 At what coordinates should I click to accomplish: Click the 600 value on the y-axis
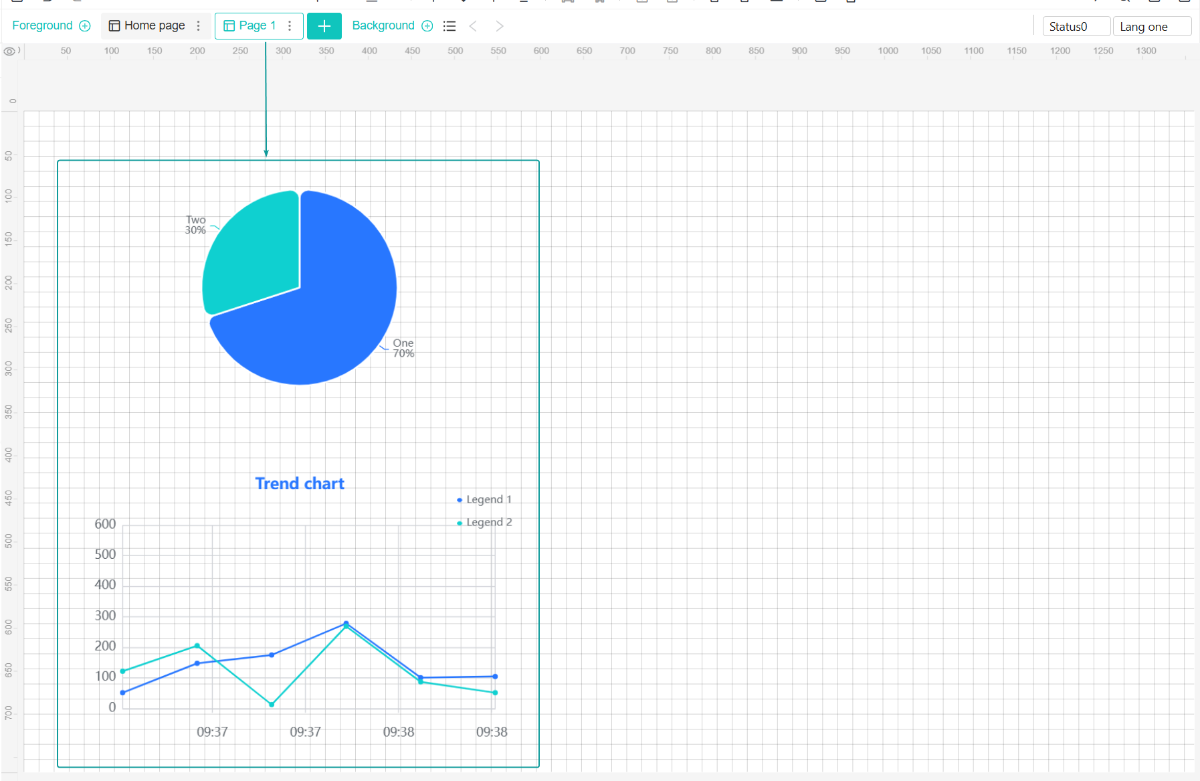[105, 524]
